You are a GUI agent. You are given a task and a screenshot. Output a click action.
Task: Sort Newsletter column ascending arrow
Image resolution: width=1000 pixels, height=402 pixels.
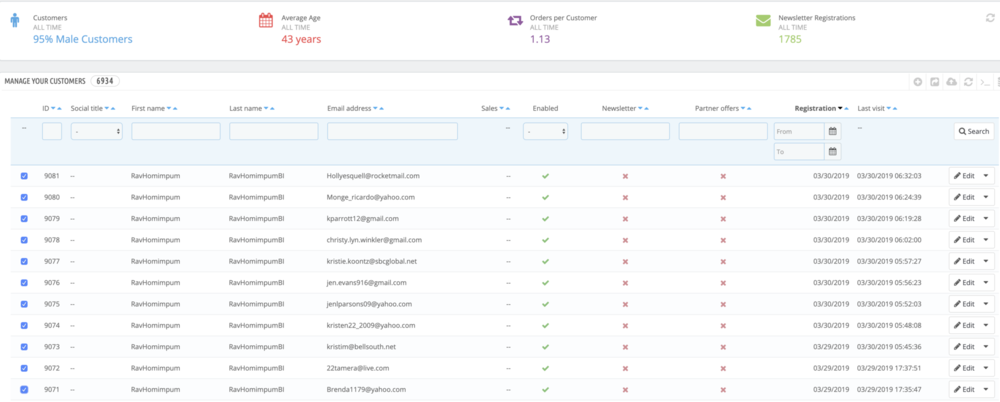point(647,109)
